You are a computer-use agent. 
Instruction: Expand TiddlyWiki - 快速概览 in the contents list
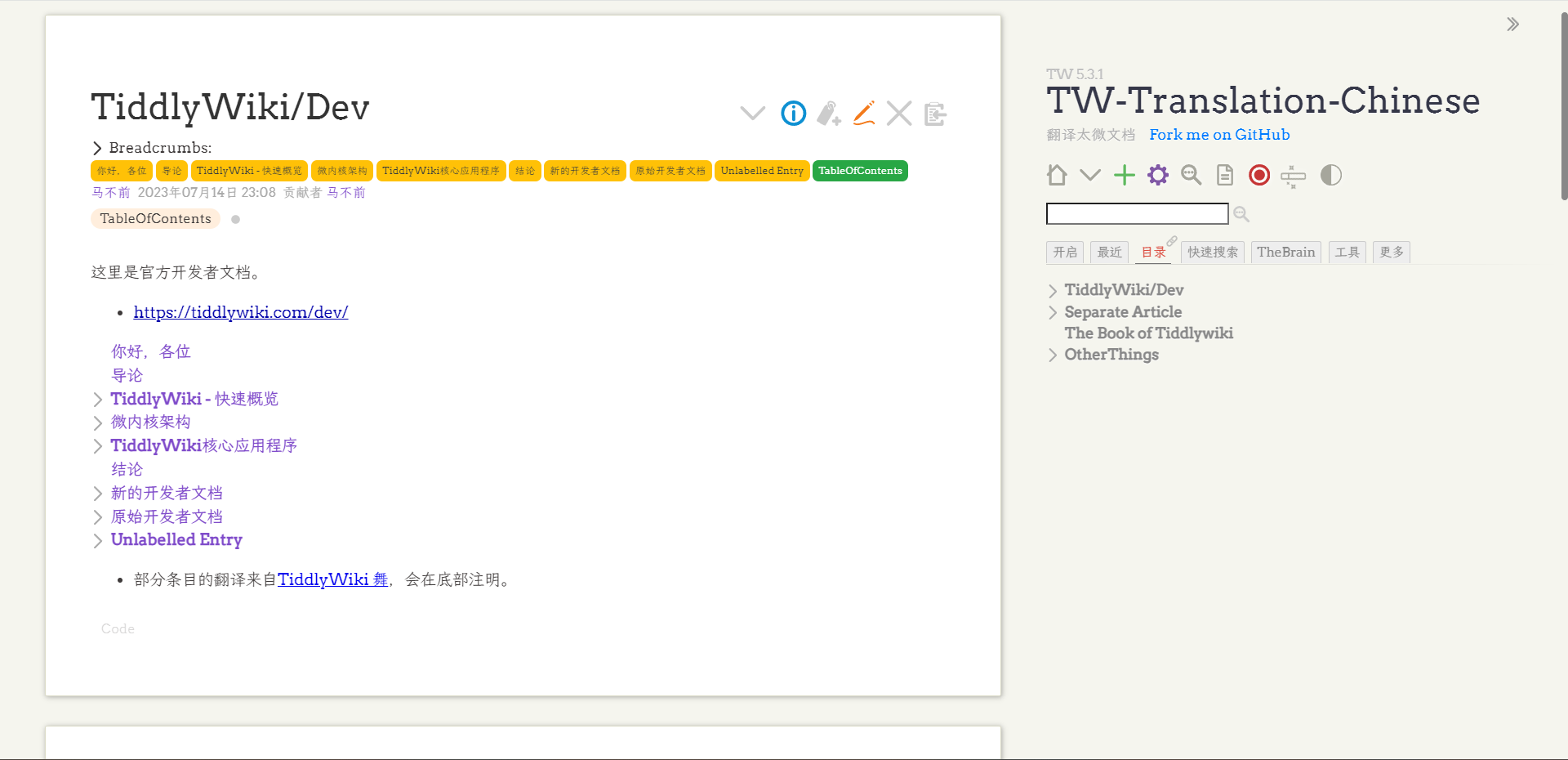click(98, 400)
